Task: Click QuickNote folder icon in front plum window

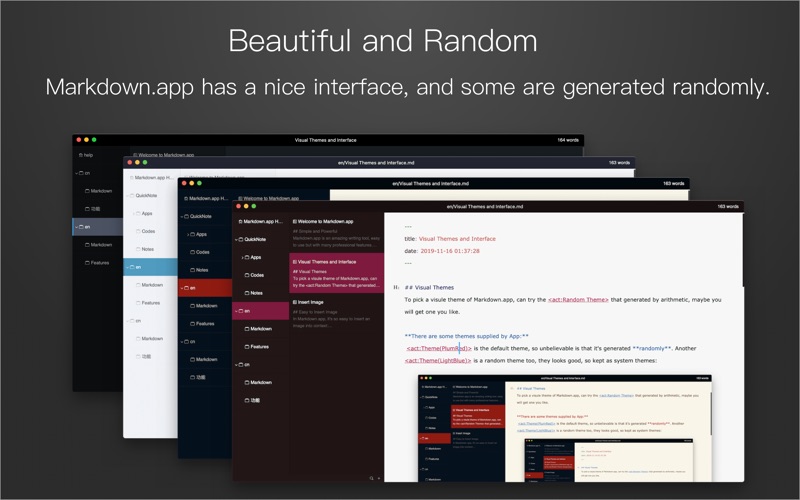Action: (241, 239)
